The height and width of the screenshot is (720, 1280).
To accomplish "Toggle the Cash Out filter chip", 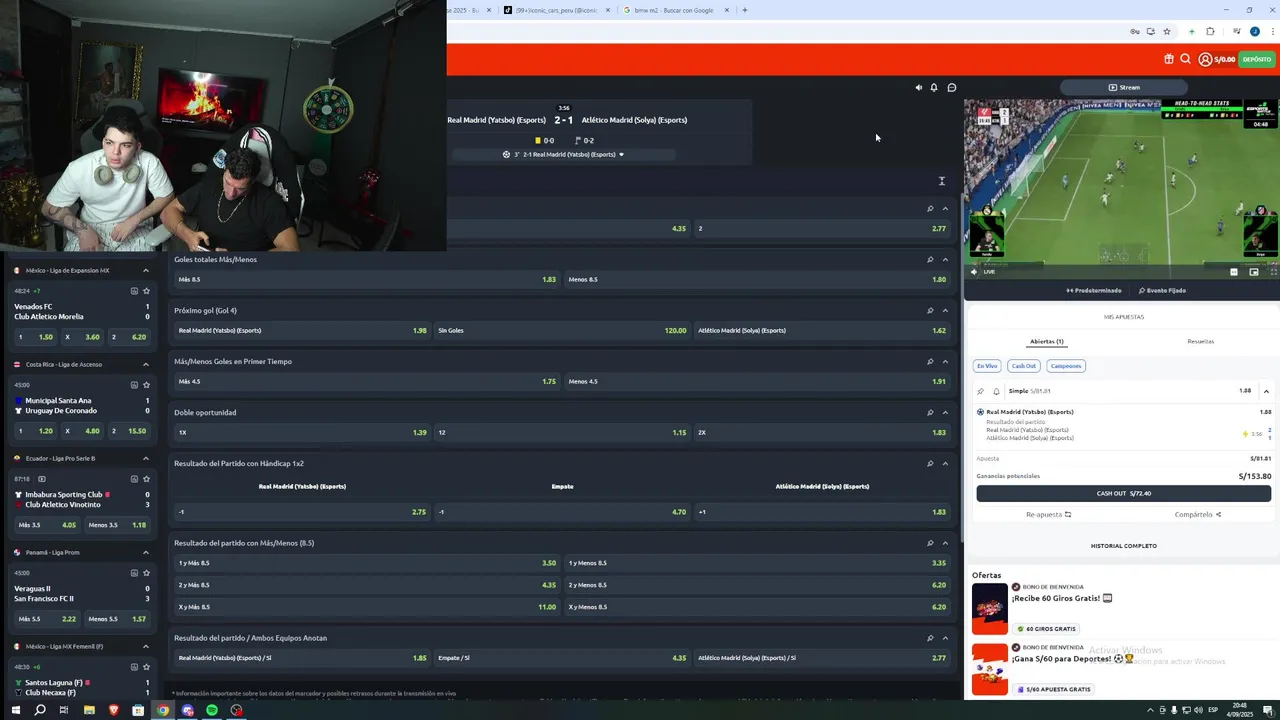I will click(x=1023, y=366).
